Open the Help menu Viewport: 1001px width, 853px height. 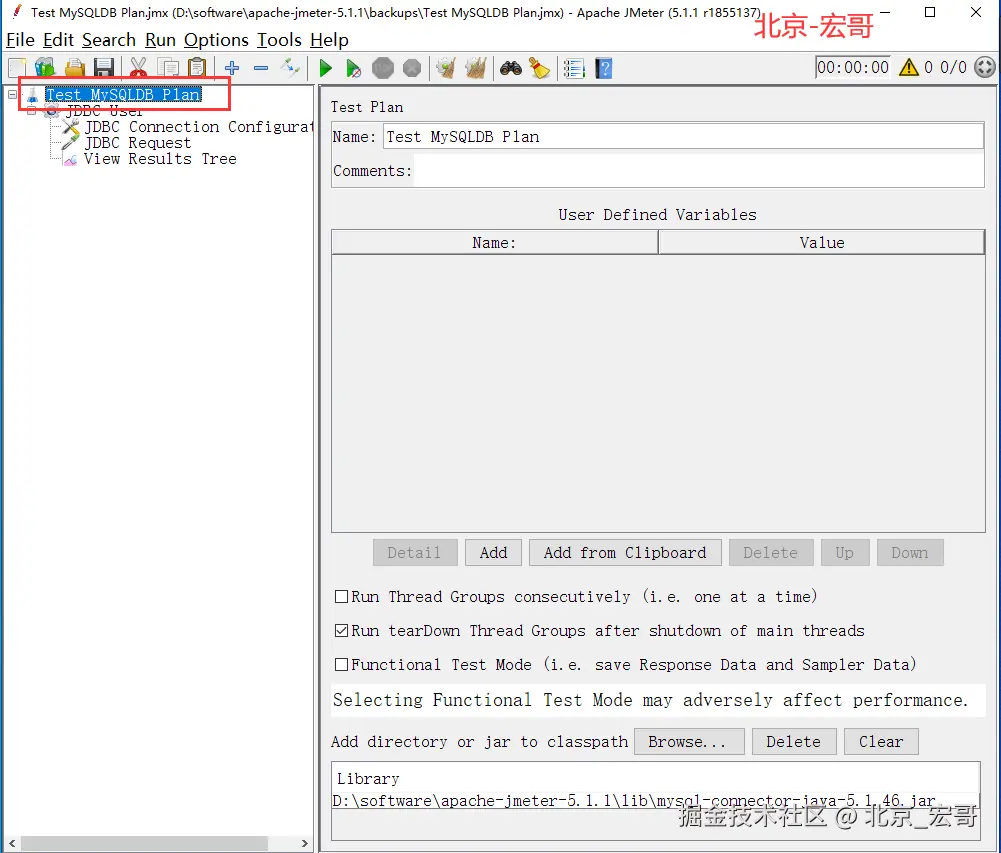(x=329, y=40)
